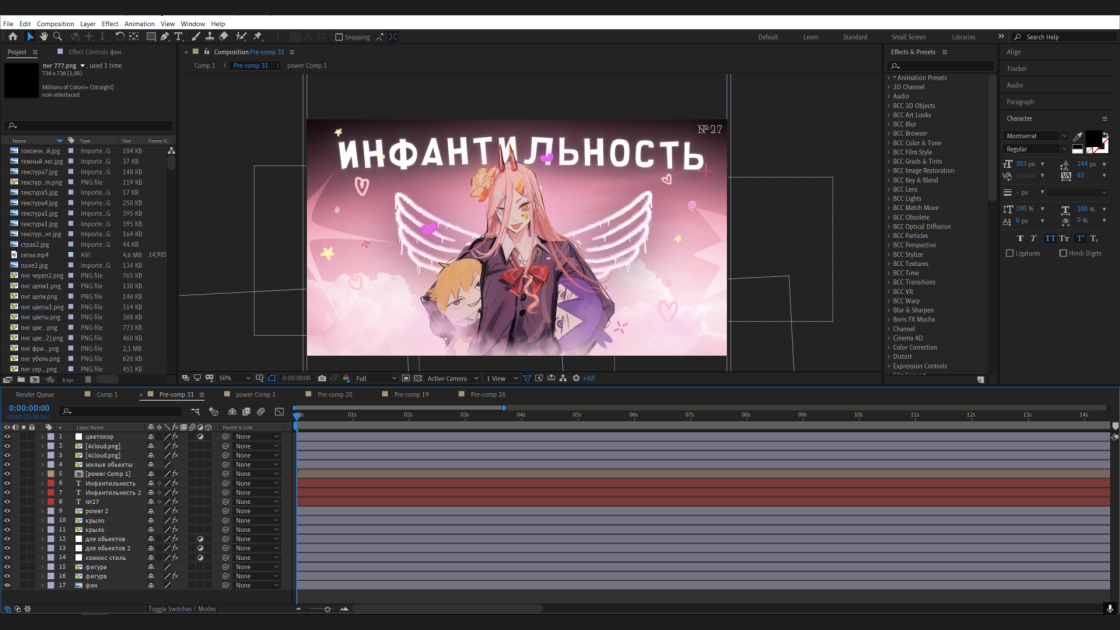The image size is (1120, 630).
Task: Hide the милые объекты layer
Action: [x=7, y=464]
